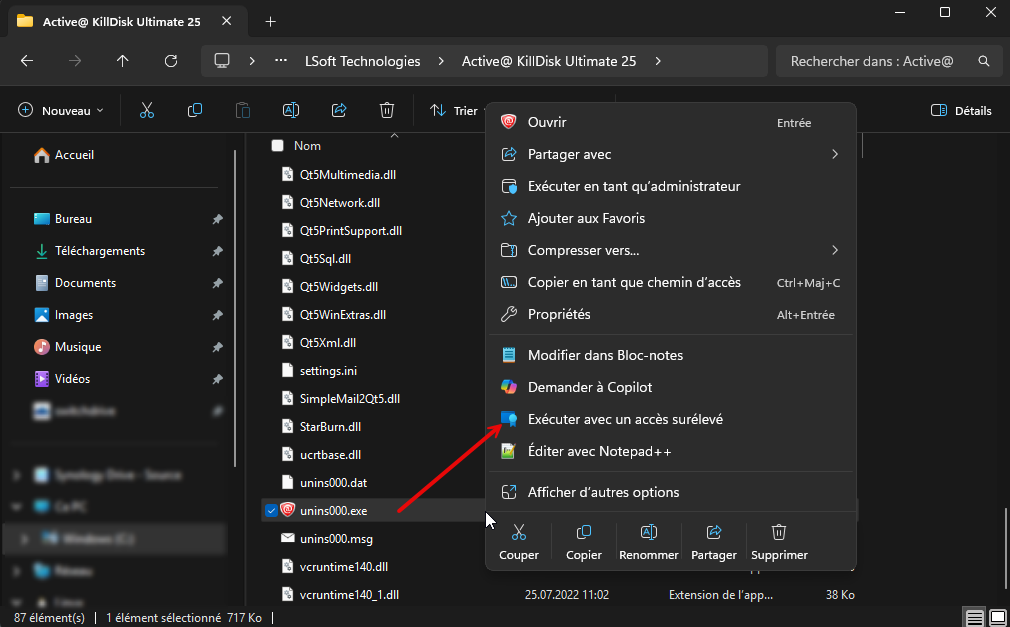Open the Trier sort menu
The image size is (1010, 627).
457,111
